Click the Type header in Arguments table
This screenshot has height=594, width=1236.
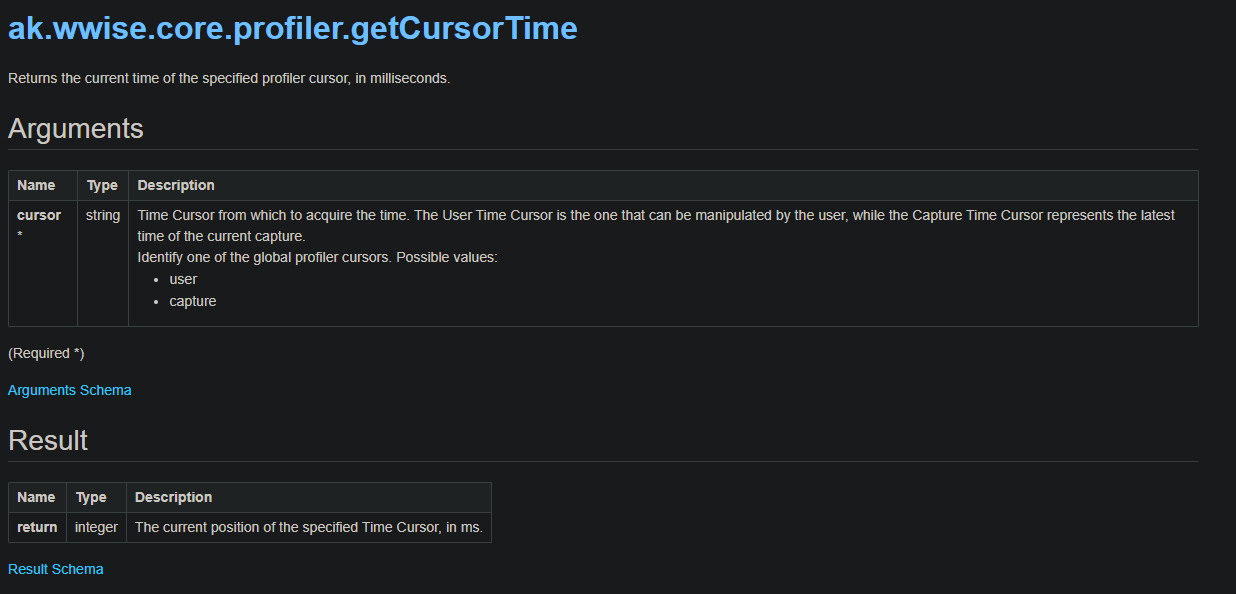tap(103, 185)
